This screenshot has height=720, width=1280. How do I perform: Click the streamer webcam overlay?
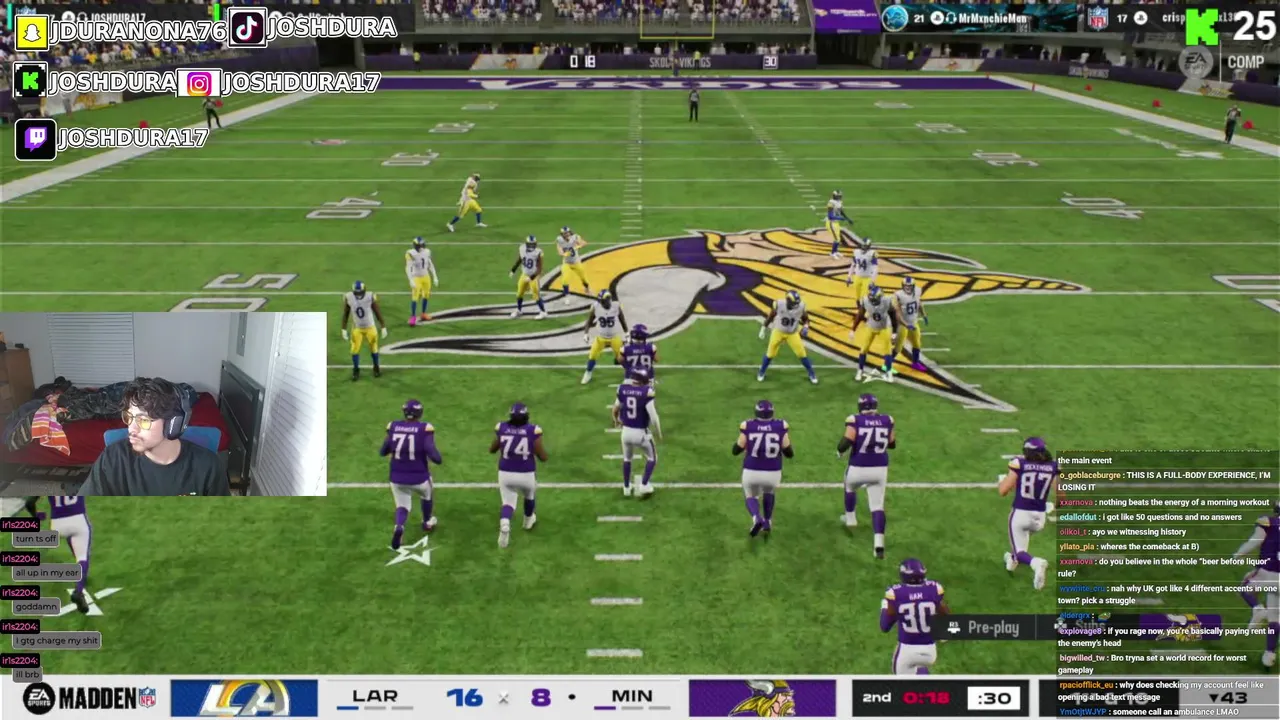pyautogui.click(x=163, y=404)
